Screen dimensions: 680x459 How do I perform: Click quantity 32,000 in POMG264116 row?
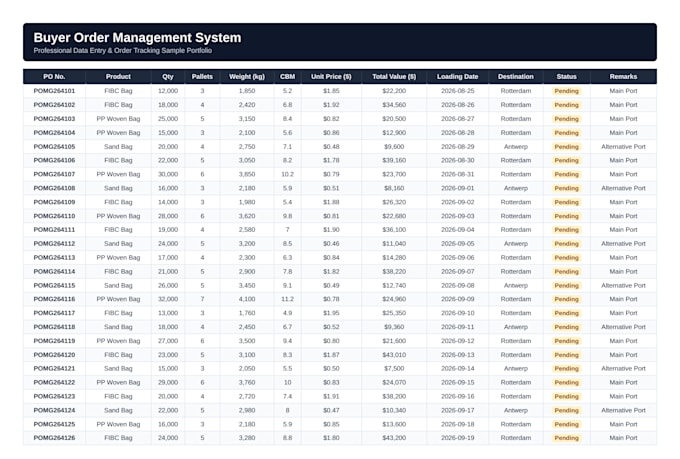point(168,299)
